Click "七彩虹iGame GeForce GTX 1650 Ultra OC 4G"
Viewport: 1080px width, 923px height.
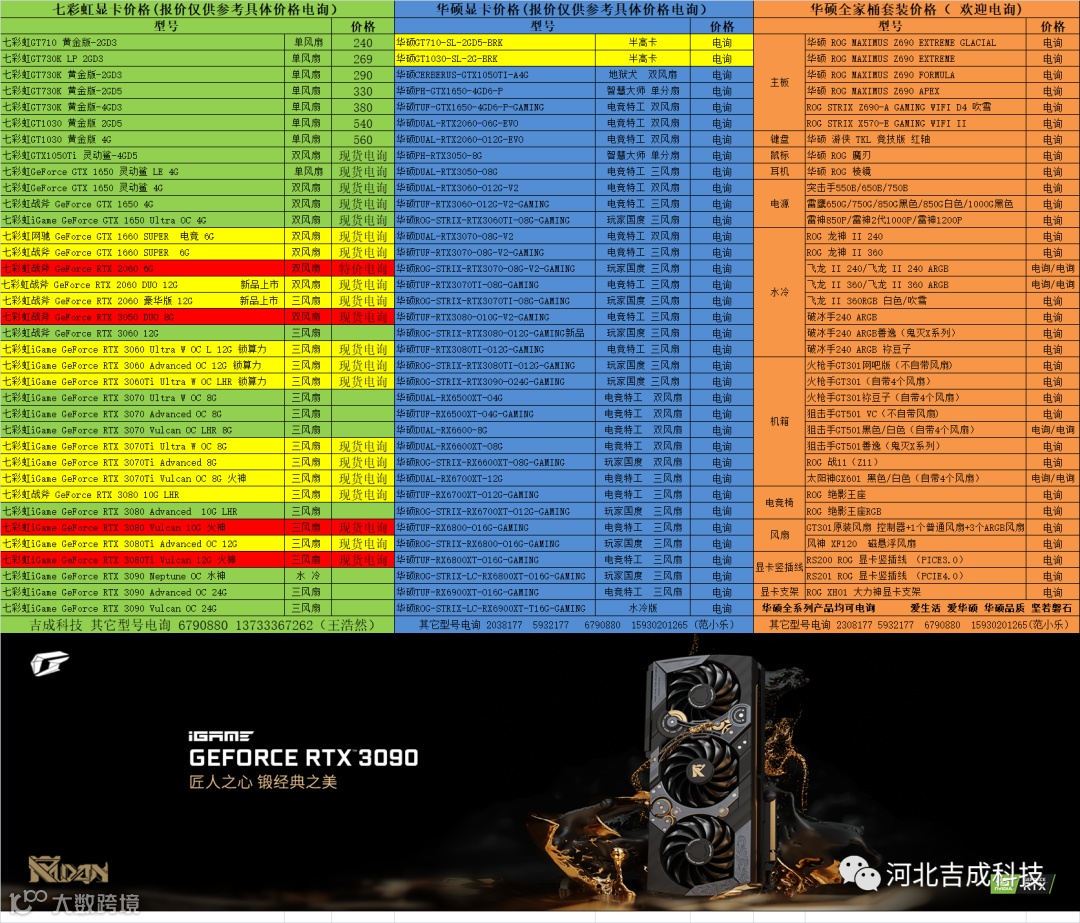143,220
